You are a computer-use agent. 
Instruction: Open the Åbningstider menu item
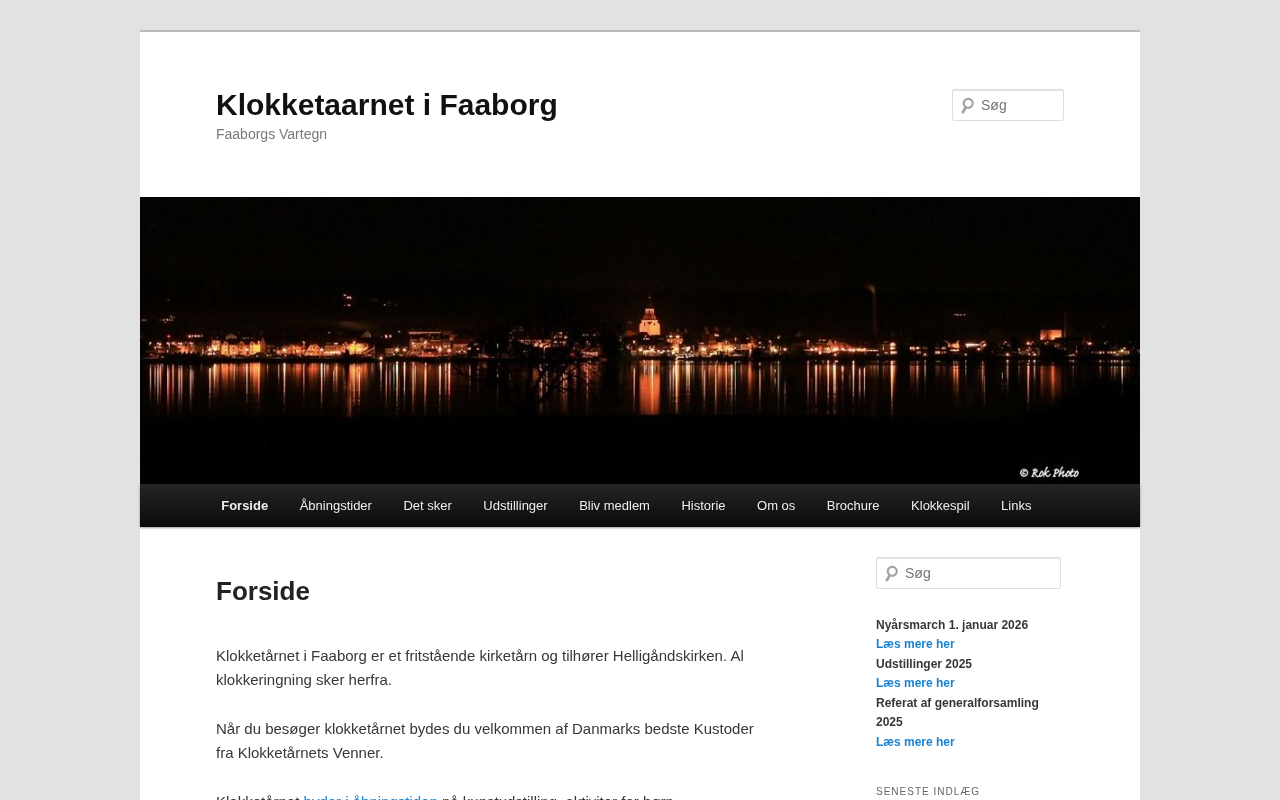[x=336, y=505]
